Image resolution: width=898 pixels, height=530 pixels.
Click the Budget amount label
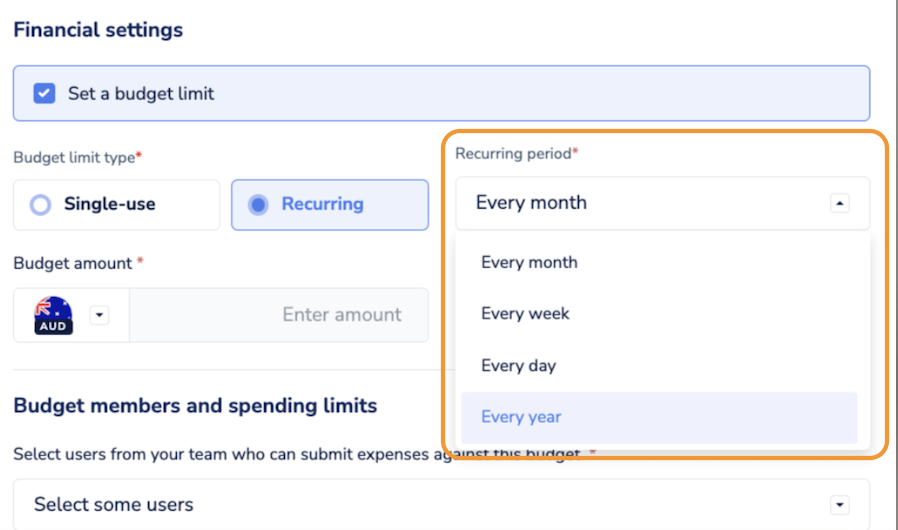[76, 263]
